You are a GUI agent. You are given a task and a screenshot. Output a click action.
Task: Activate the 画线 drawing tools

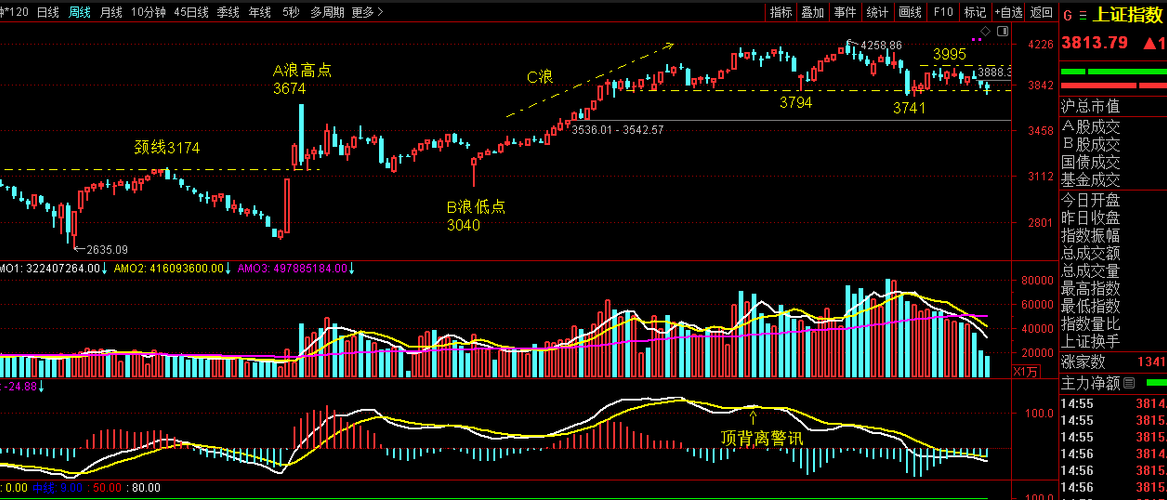click(910, 12)
